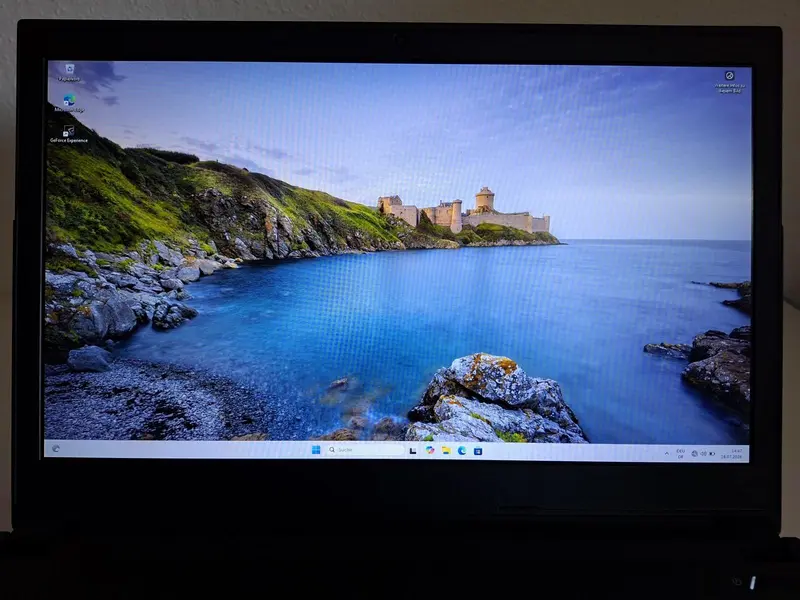800x600 pixels.
Task: Open Microsoft Store from the taskbar
Action: pyautogui.click(x=478, y=451)
